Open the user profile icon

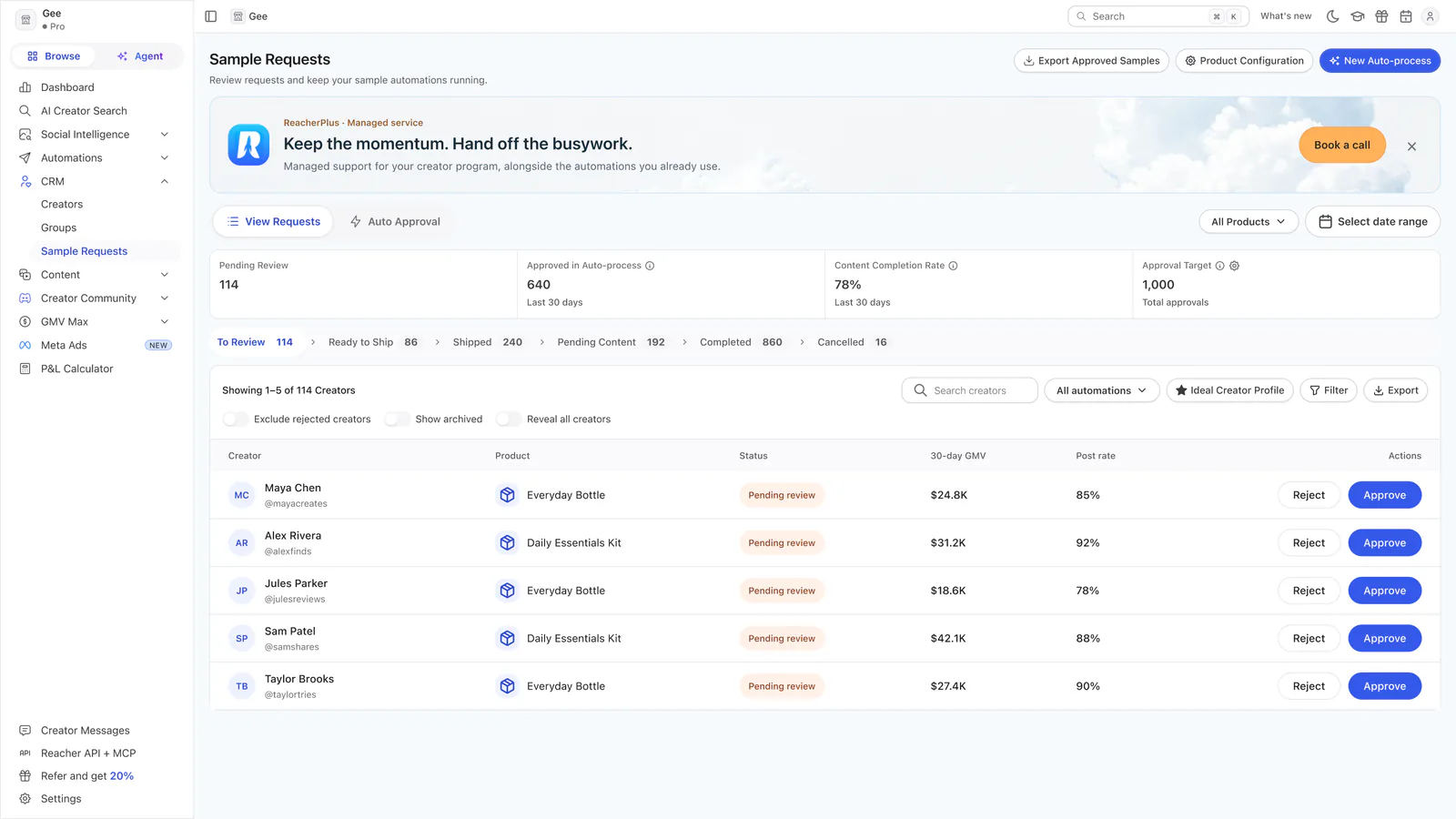(x=1431, y=16)
